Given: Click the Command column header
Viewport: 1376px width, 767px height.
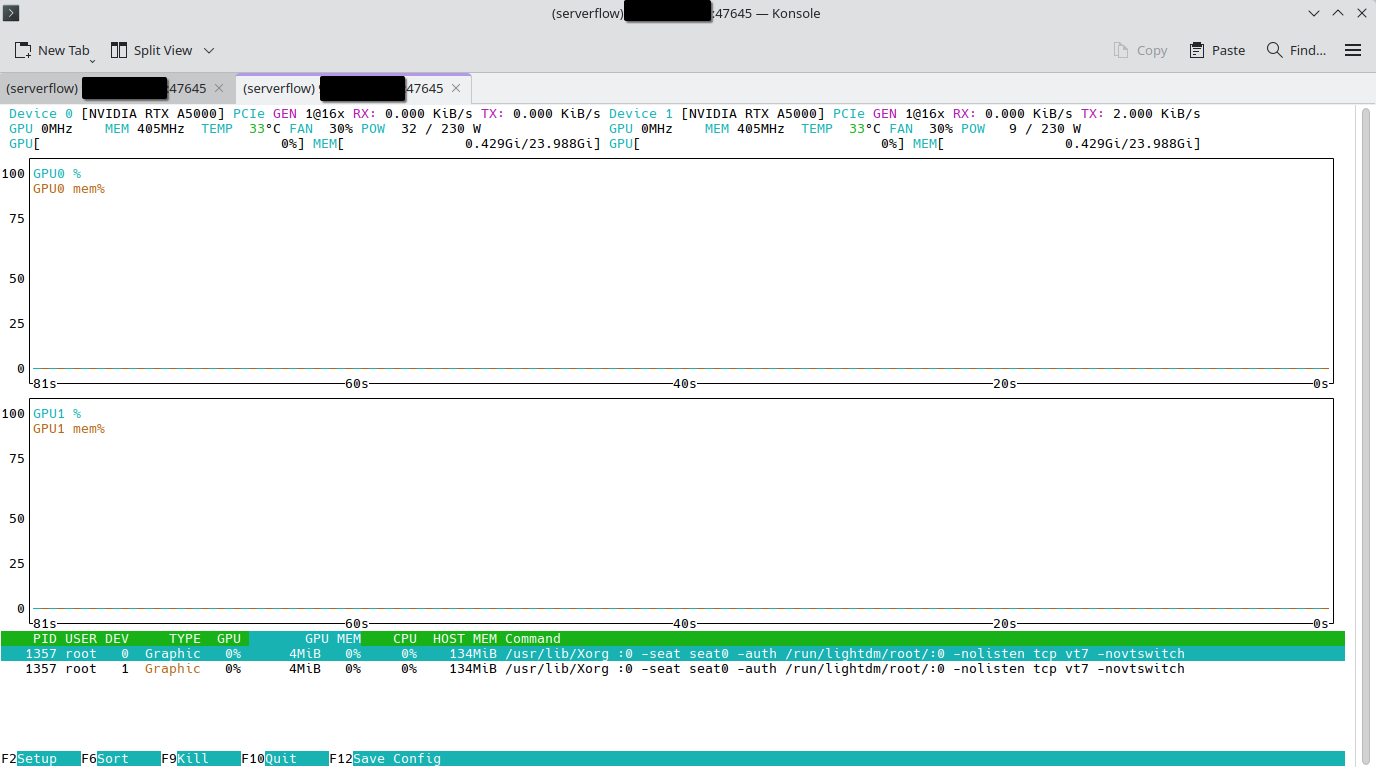Looking at the screenshot, I should (533, 639).
